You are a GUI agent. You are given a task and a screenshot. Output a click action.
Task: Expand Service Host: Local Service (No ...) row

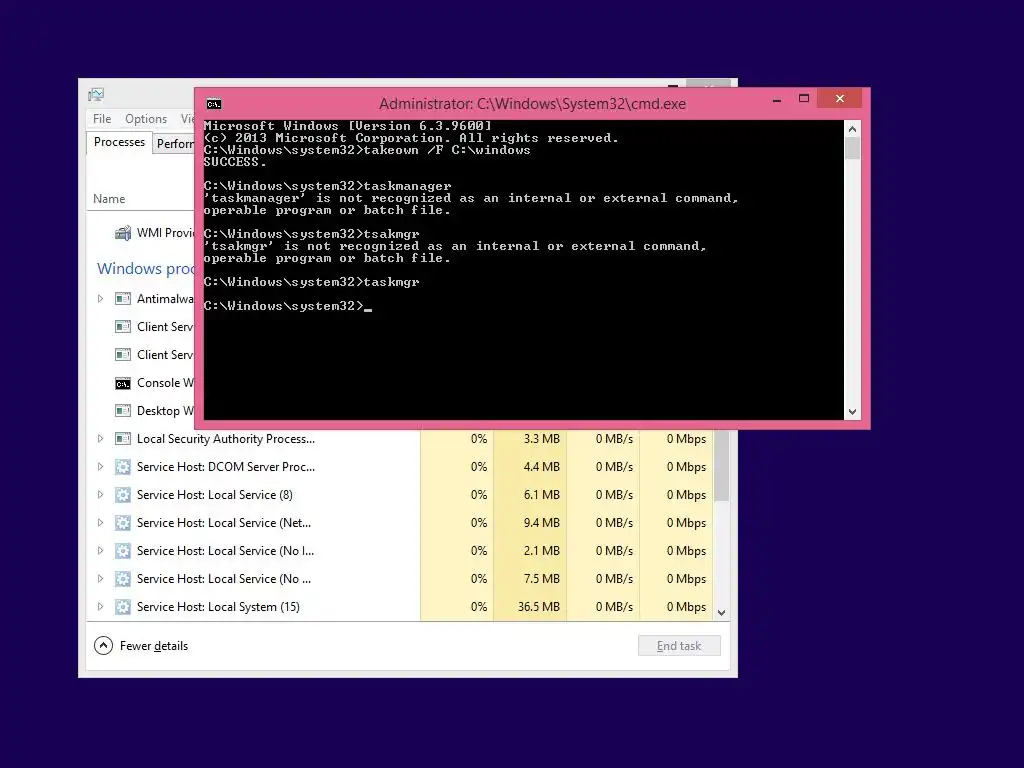click(x=100, y=579)
